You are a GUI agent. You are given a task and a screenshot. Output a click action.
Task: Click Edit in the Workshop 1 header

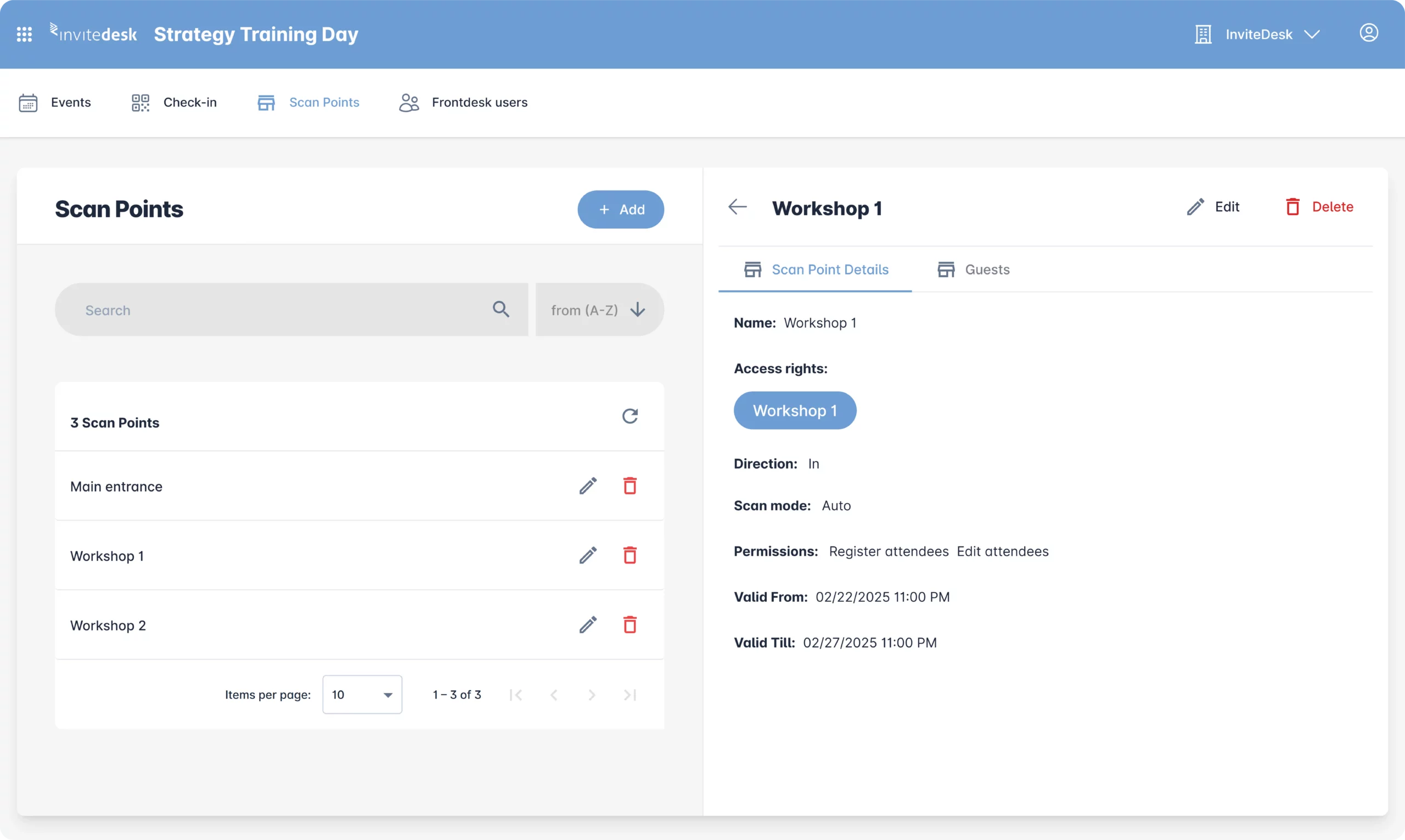pyautogui.click(x=1212, y=207)
